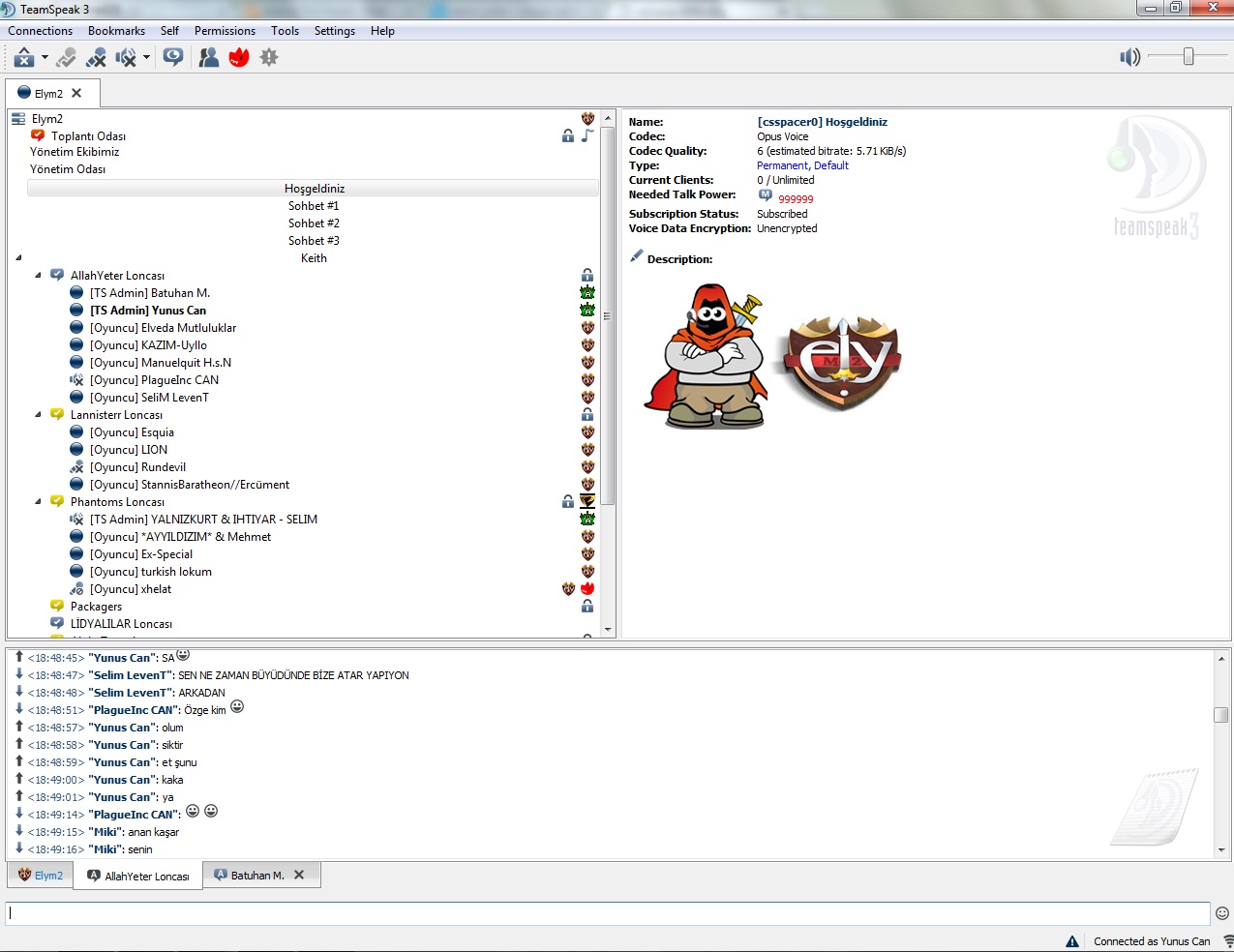Click the Default channel type link
1234x952 pixels.
(831, 165)
